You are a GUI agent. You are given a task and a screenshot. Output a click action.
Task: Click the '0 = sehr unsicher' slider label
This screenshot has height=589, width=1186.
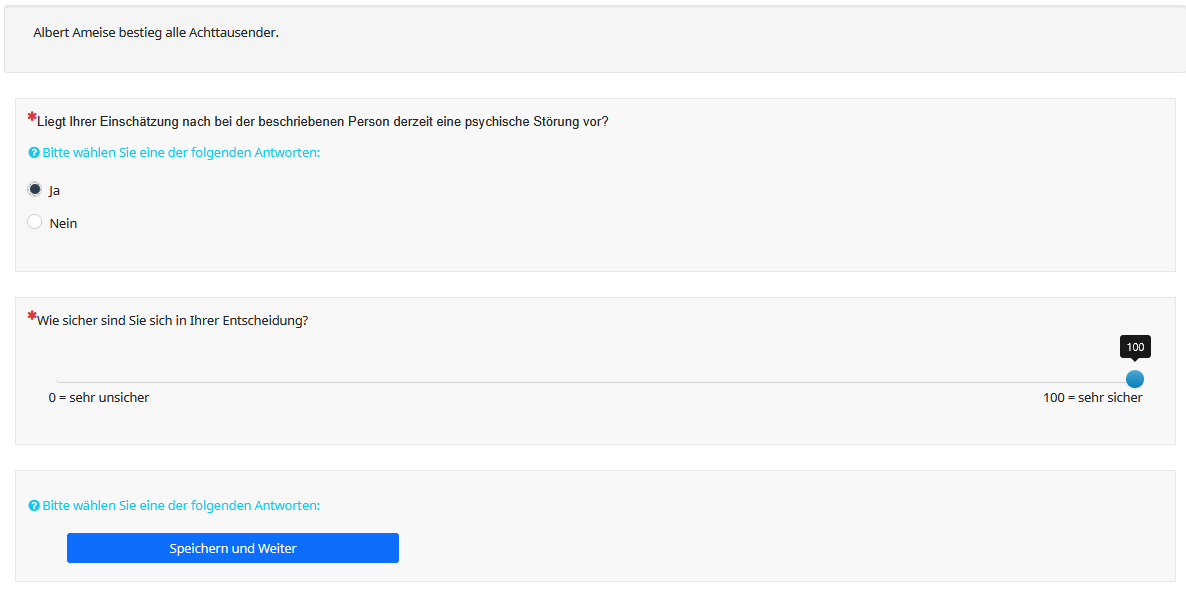tap(99, 398)
